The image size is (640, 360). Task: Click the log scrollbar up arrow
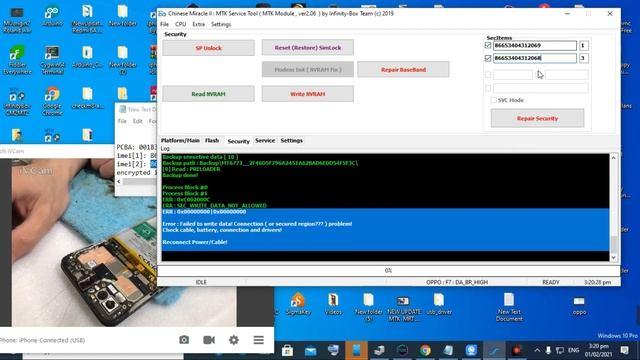[613, 158]
